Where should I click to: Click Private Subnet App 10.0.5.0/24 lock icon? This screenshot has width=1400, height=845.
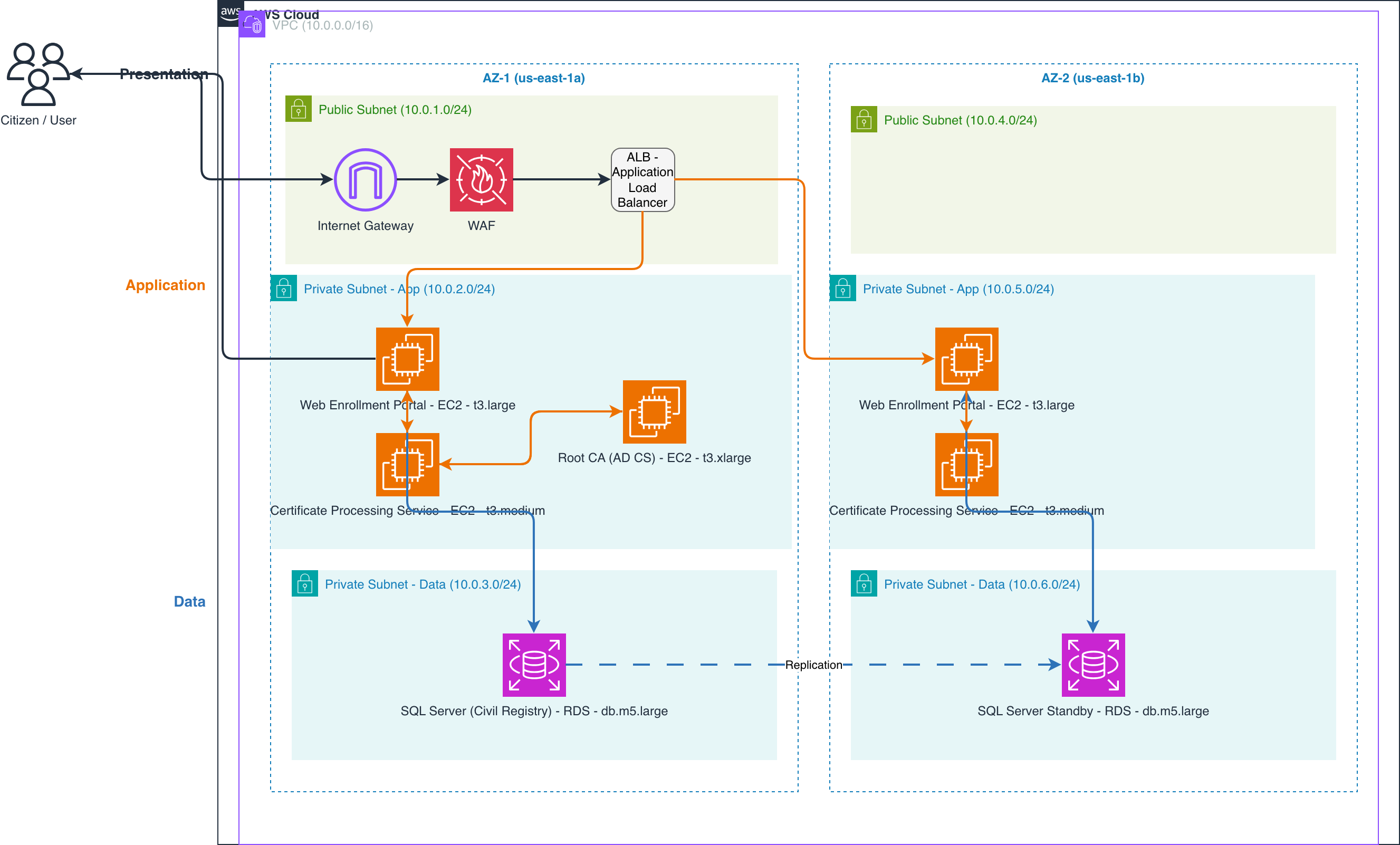[x=842, y=288]
